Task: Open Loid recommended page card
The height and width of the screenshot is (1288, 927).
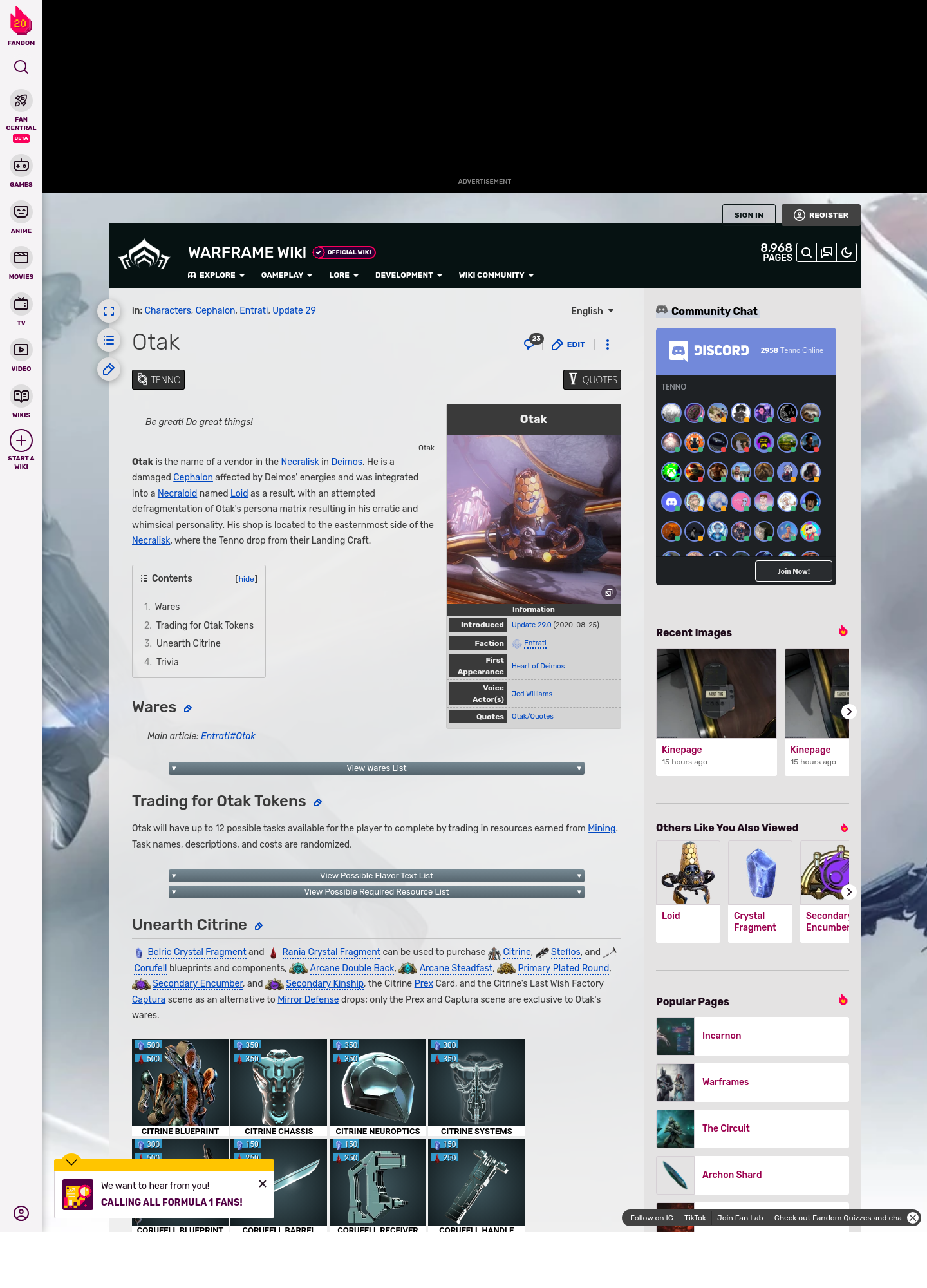Action: tap(688, 891)
